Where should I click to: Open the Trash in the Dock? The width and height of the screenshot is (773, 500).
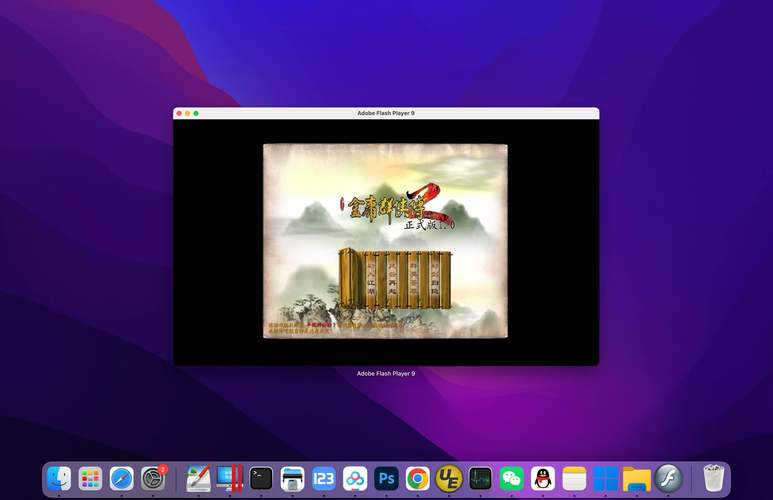[713, 478]
